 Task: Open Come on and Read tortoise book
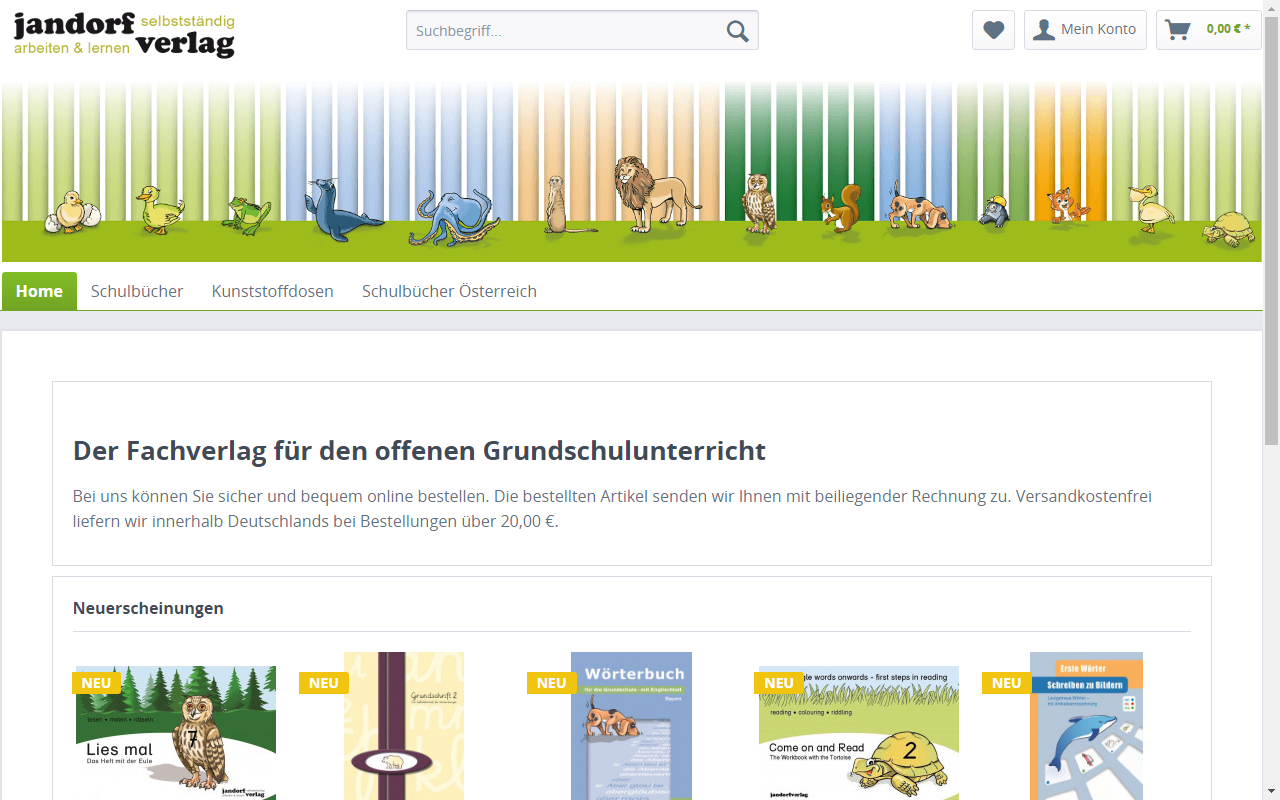tap(859, 733)
